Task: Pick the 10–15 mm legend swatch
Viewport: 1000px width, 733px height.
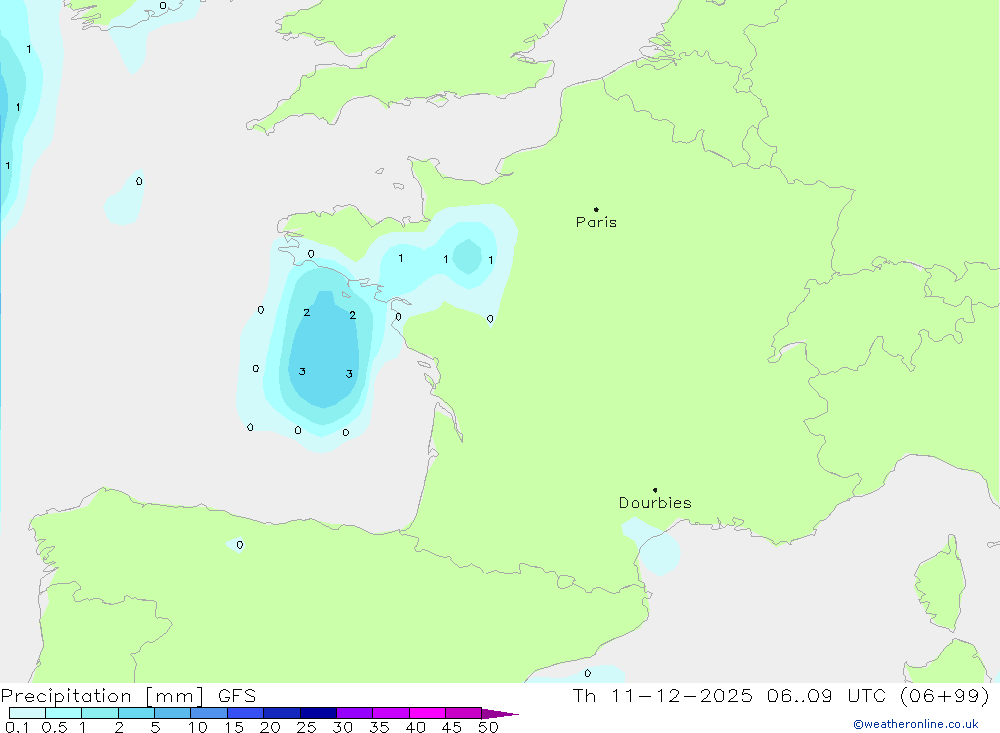Action: coord(209,713)
